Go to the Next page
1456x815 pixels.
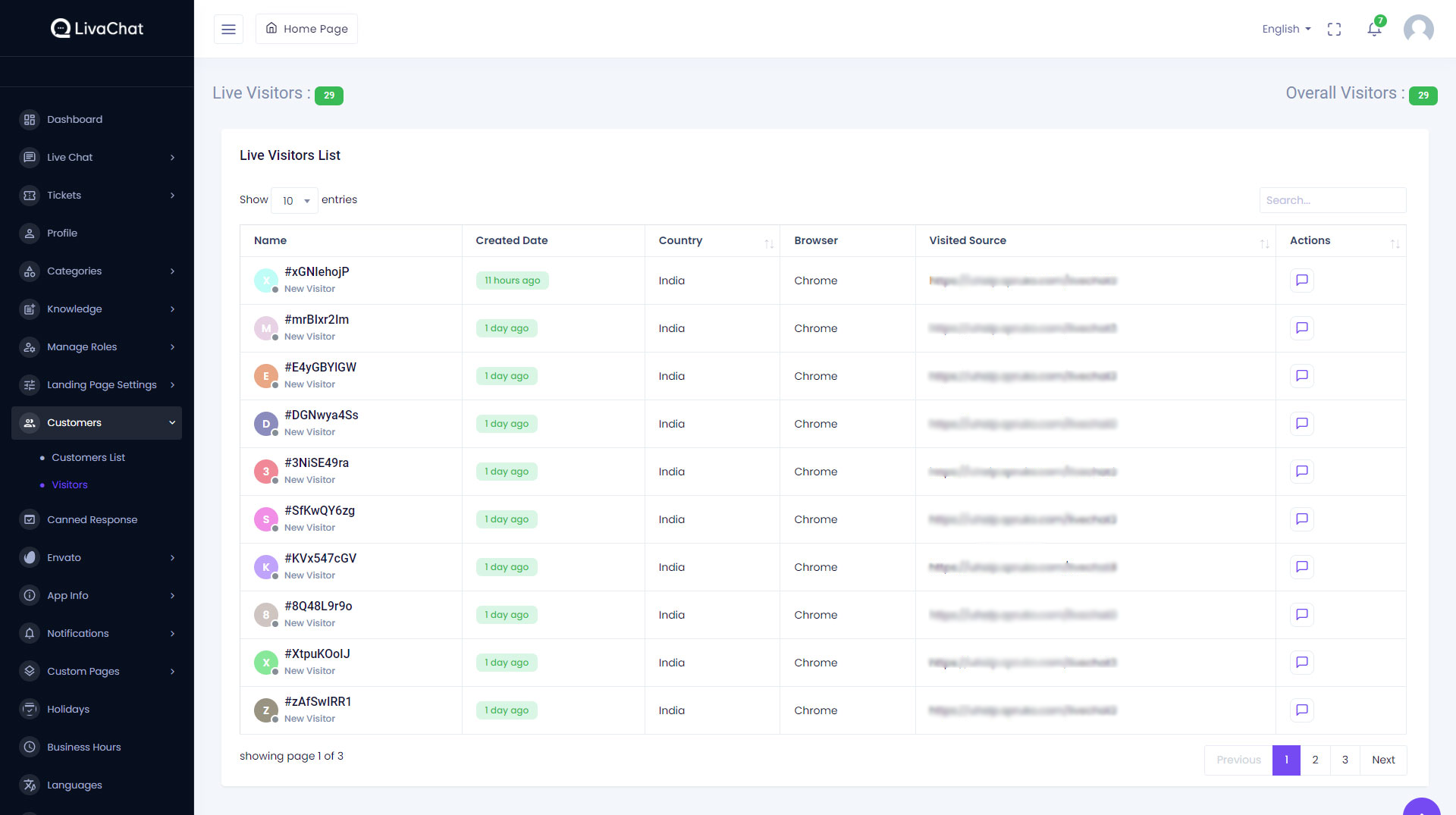pos(1383,760)
